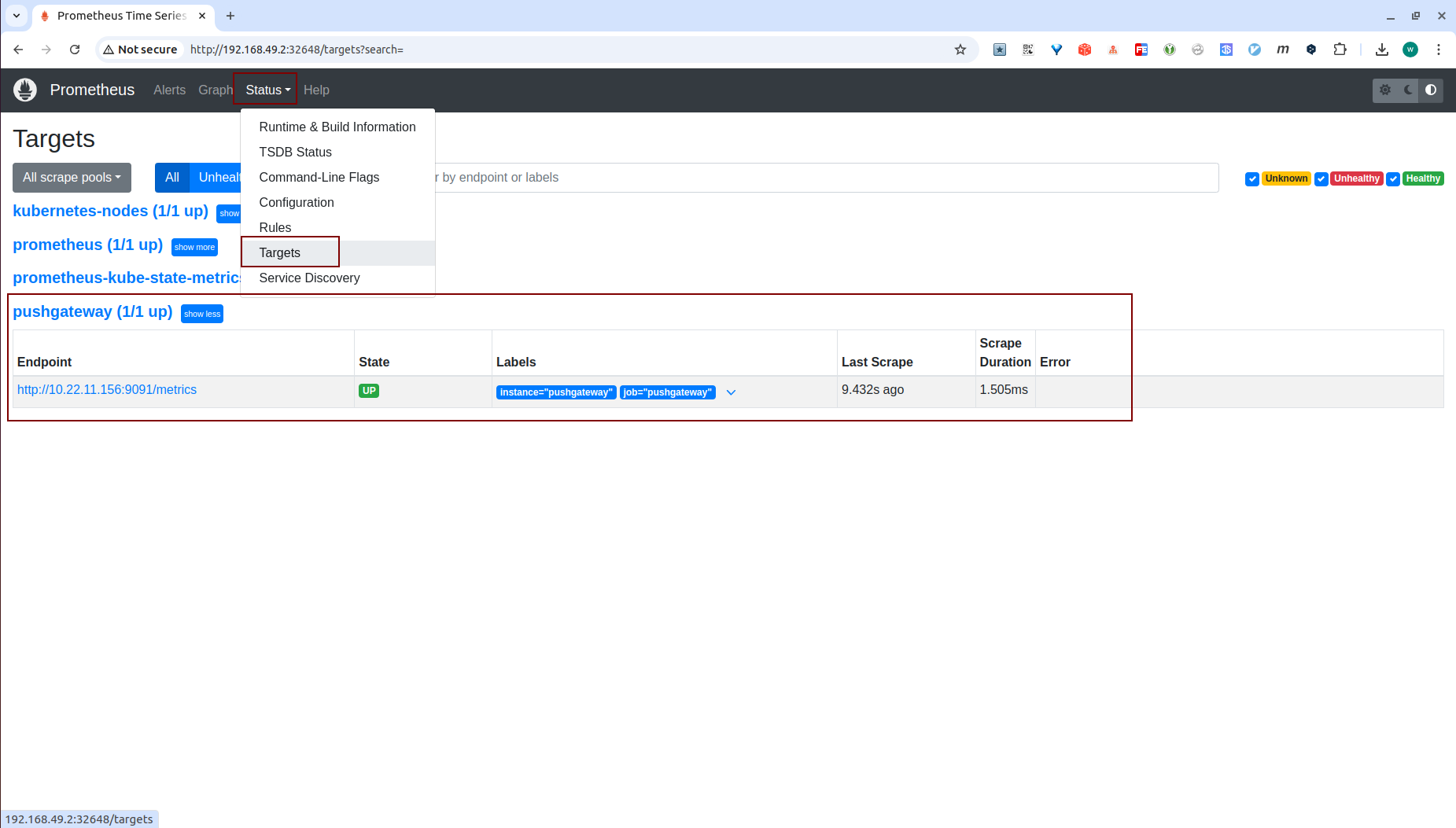Collapse the Status dropdown menu
The width and height of the screenshot is (1456, 828).
[x=267, y=90]
